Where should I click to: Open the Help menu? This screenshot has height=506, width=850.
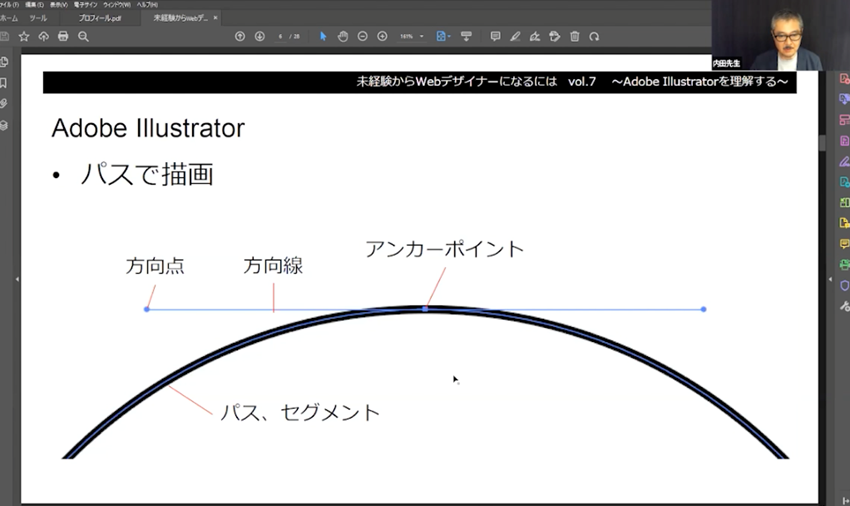point(147,4)
